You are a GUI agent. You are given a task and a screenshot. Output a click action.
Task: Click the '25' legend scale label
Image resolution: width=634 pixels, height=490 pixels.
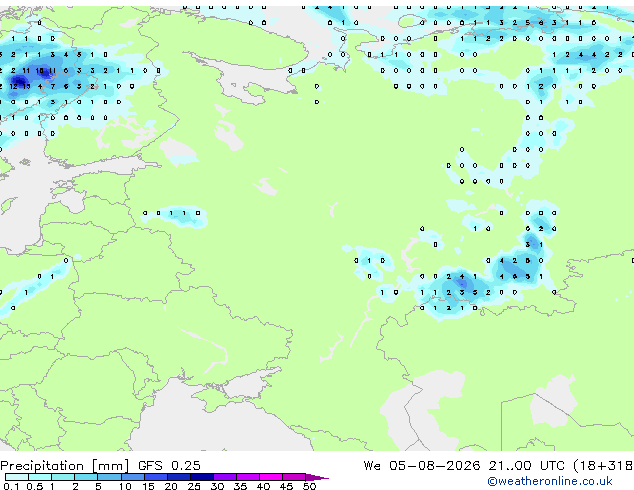pyautogui.click(x=194, y=486)
